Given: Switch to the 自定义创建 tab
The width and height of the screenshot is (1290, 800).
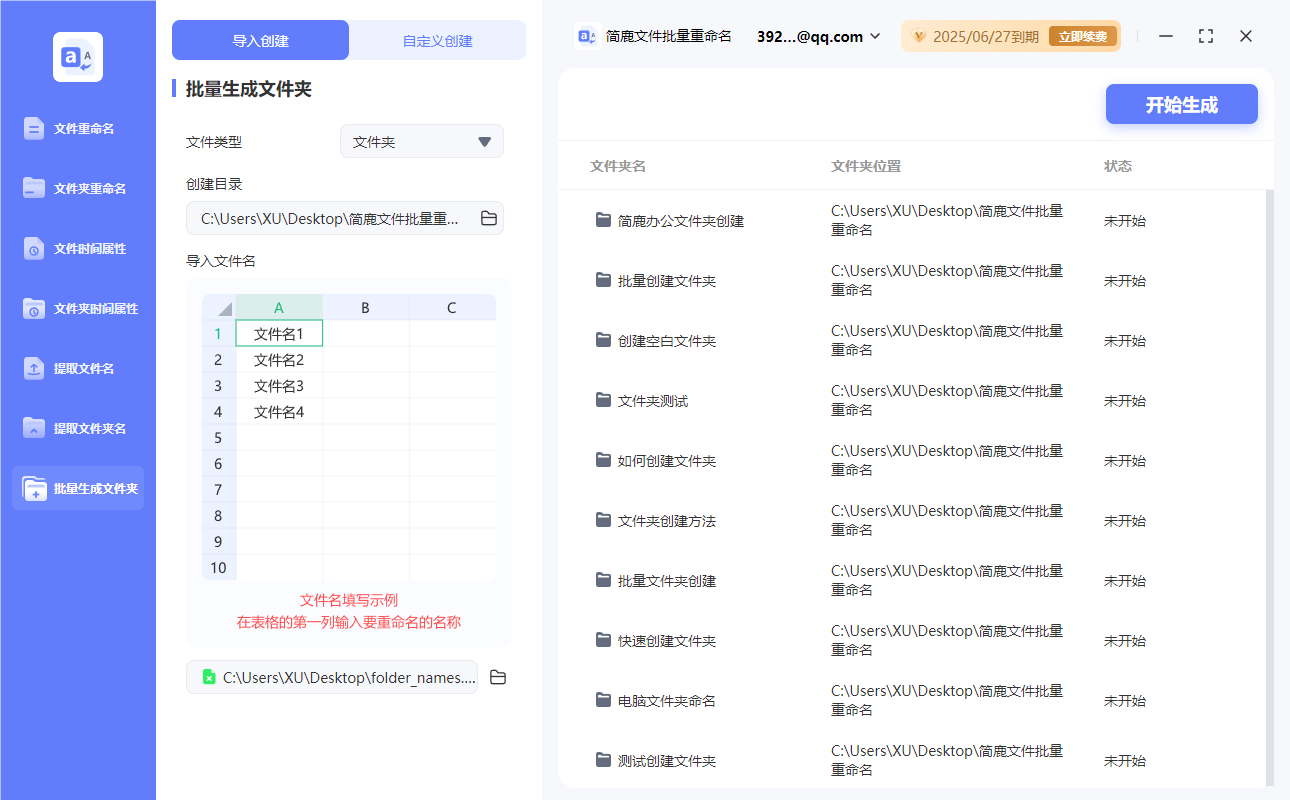Looking at the screenshot, I should pyautogui.click(x=438, y=39).
